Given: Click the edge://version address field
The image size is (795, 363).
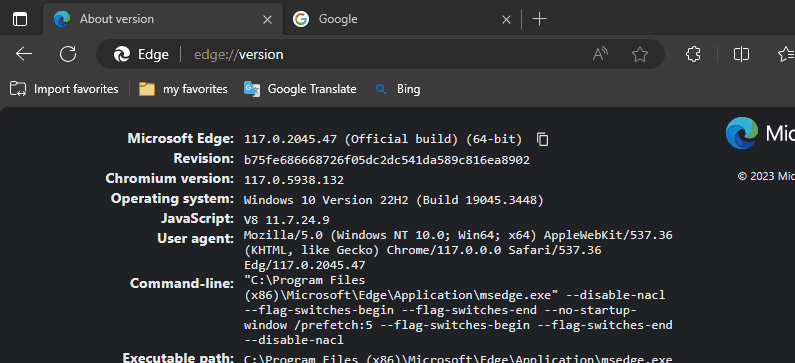Looking at the screenshot, I should tap(380, 54).
